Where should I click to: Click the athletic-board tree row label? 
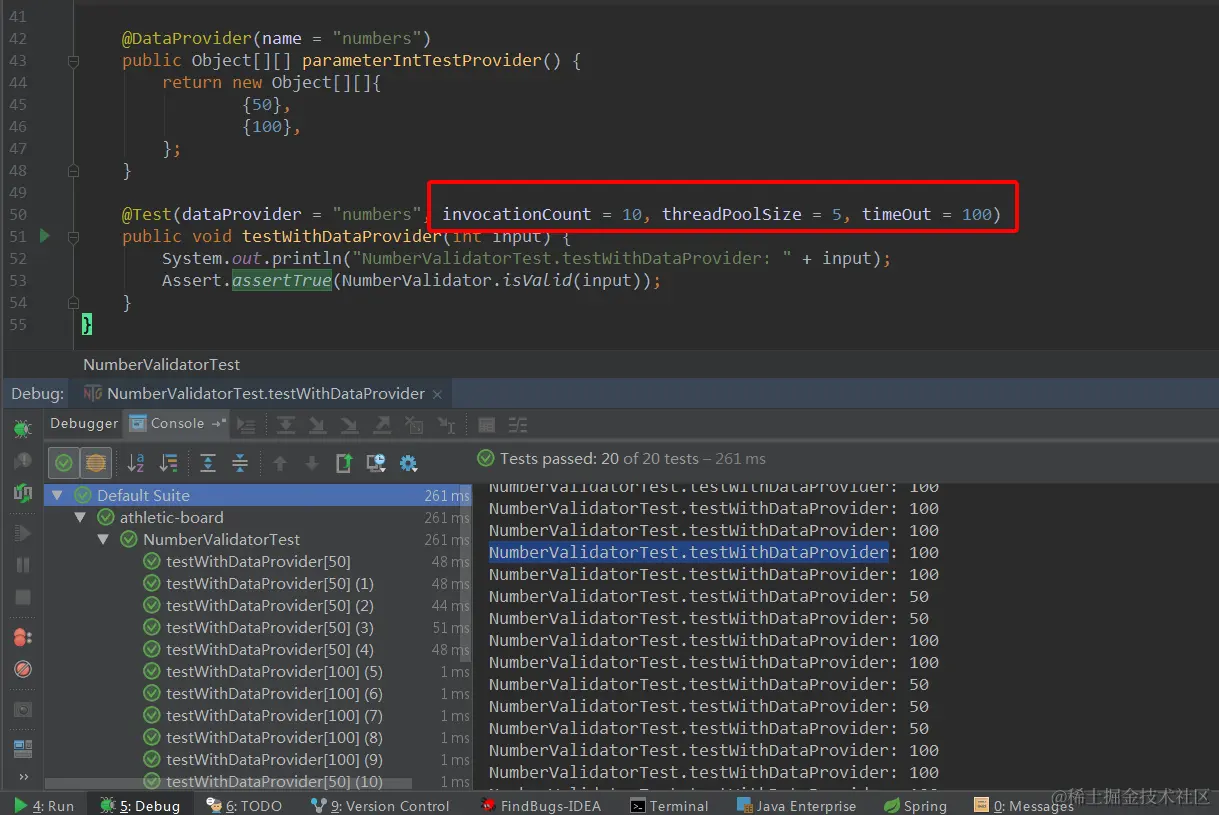[171, 517]
